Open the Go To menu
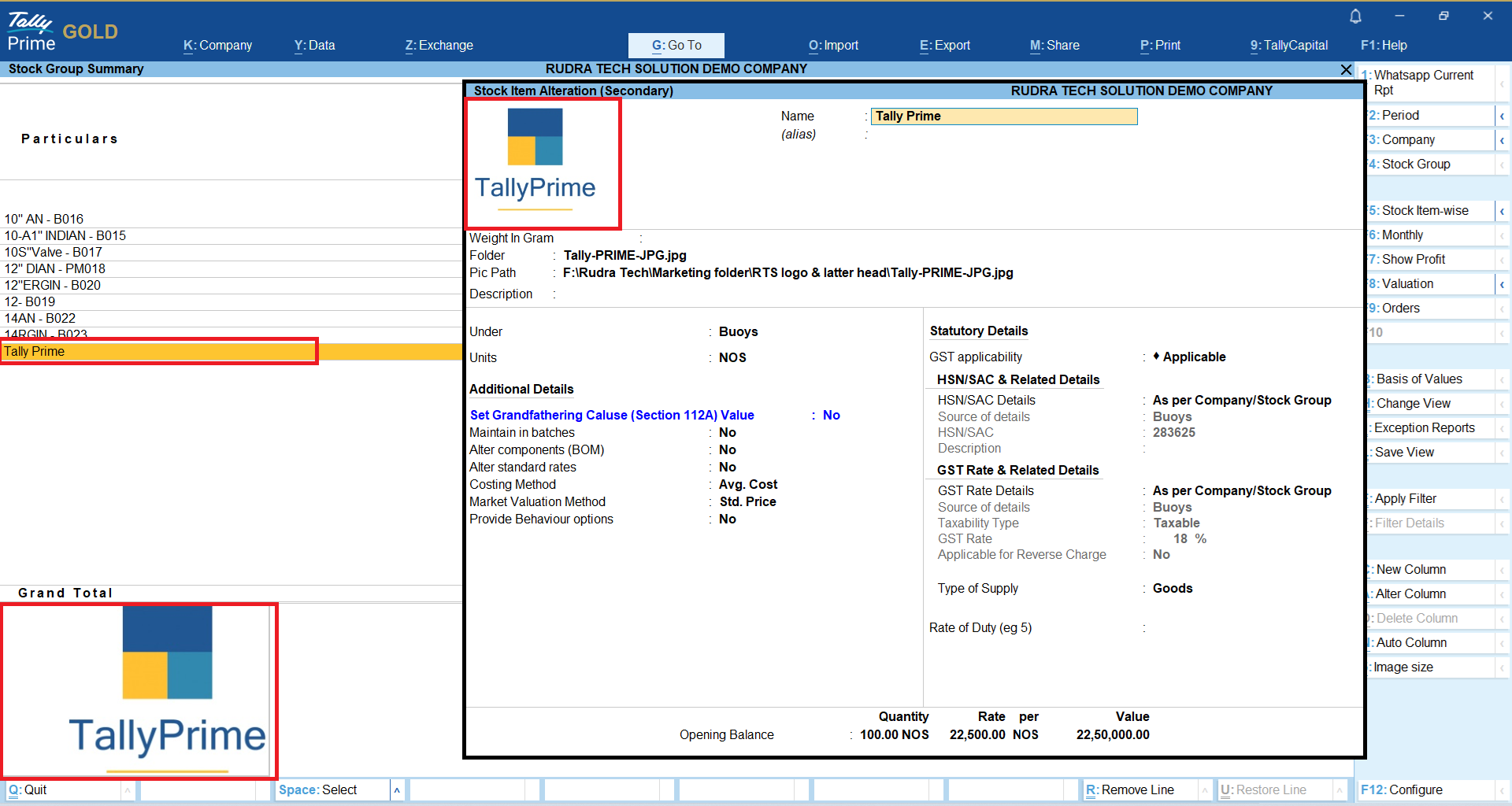The image size is (1512, 806). pyautogui.click(x=676, y=46)
